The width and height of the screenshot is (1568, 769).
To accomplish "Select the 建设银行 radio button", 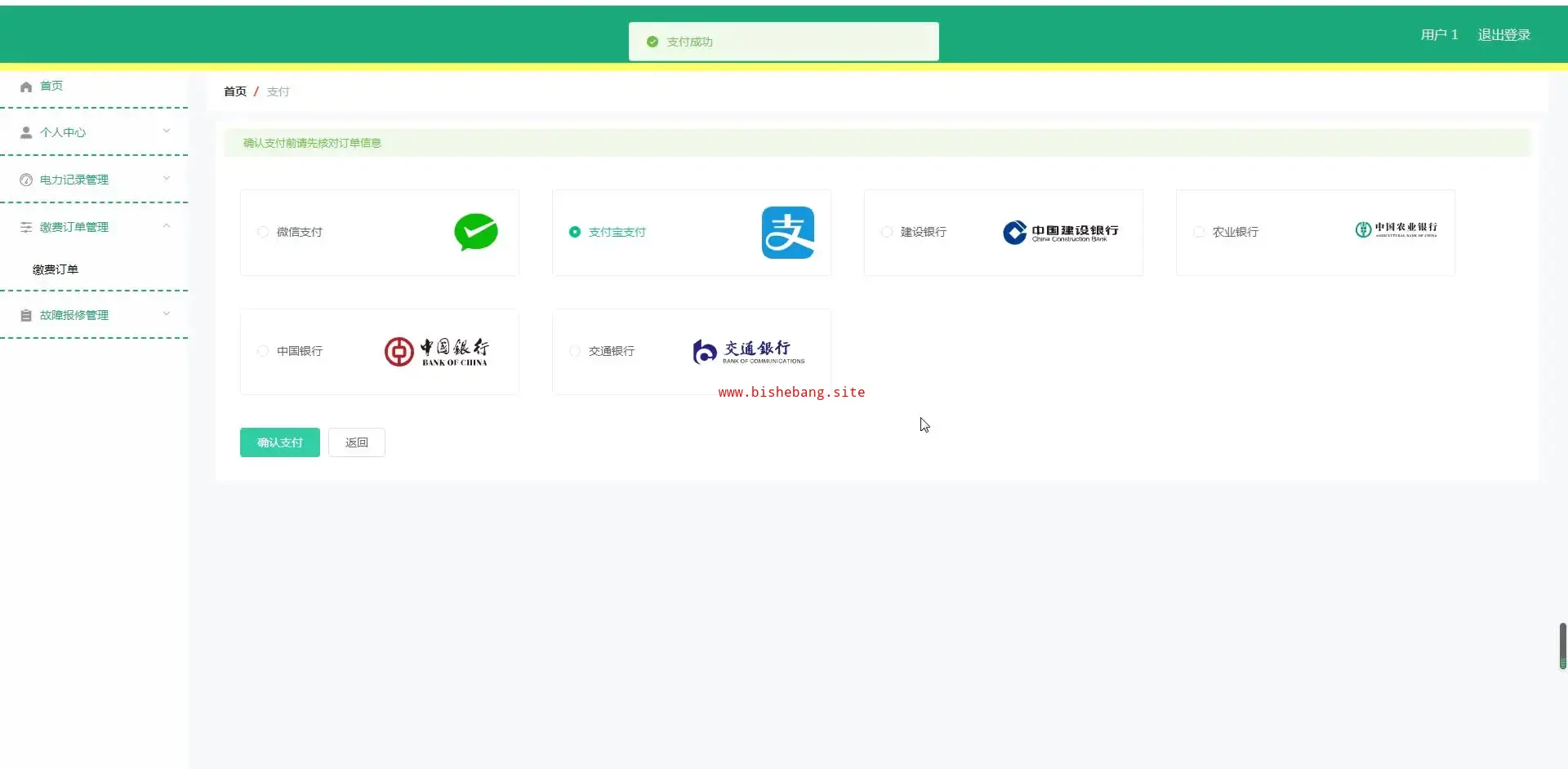I will [887, 232].
